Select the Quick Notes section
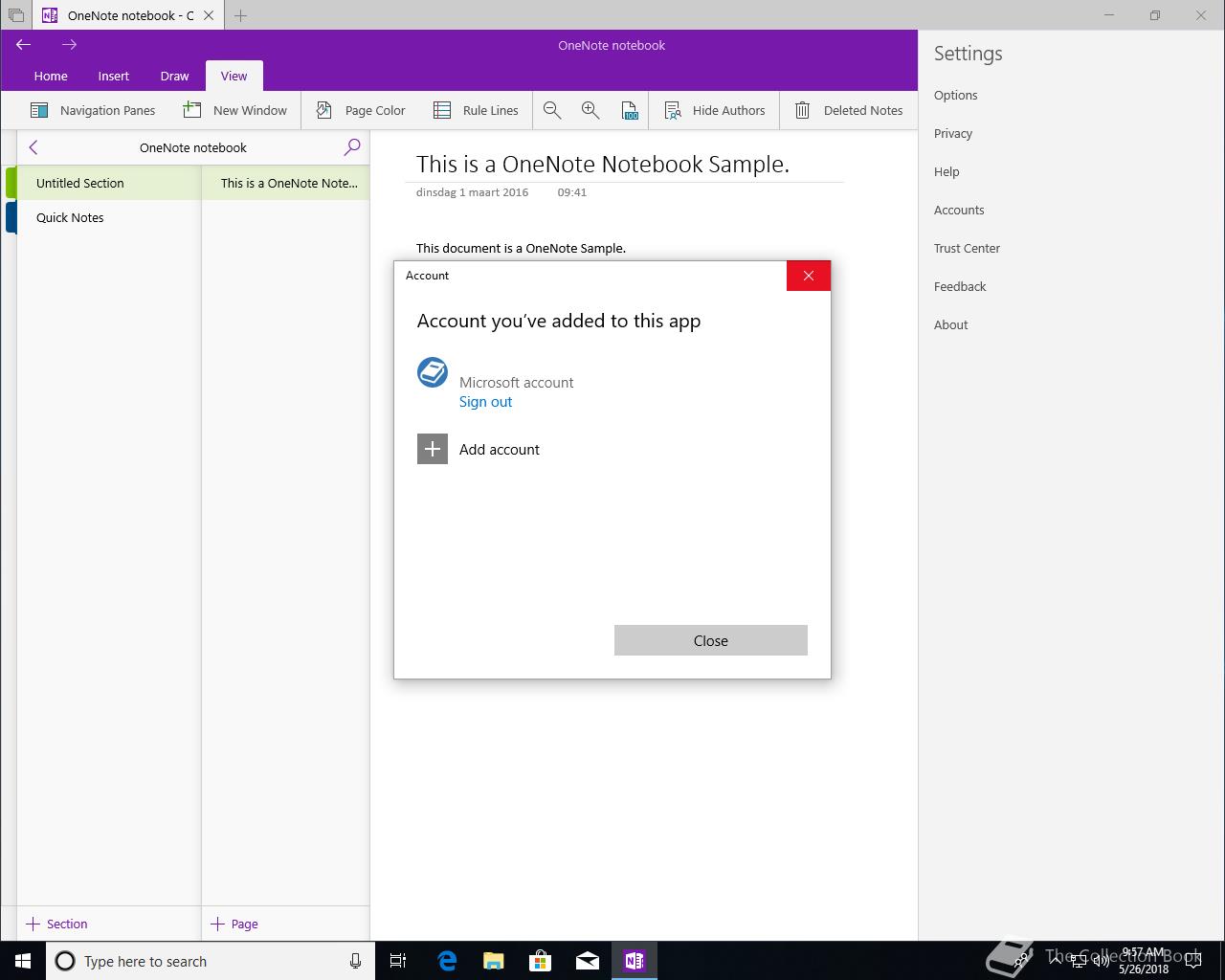The height and width of the screenshot is (980, 1225). coord(108,217)
